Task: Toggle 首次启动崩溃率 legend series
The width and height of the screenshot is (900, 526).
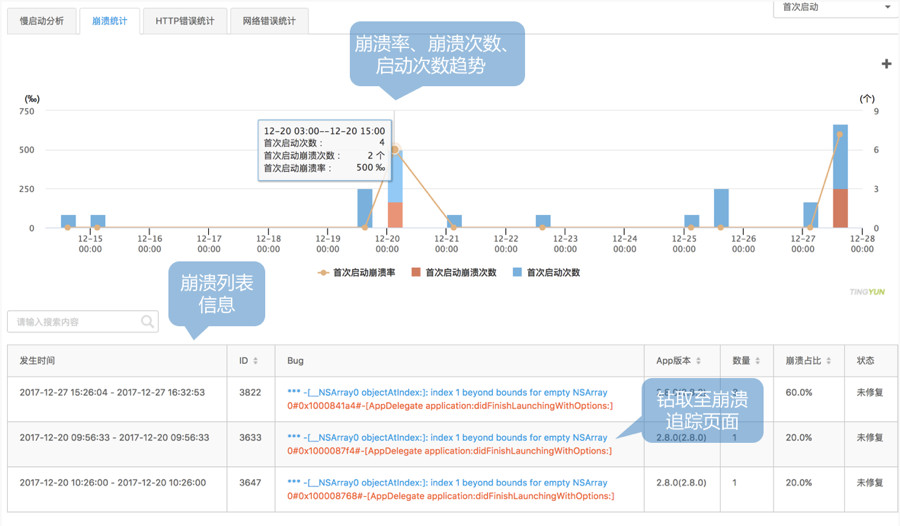Action: click(x=357, y=272)
